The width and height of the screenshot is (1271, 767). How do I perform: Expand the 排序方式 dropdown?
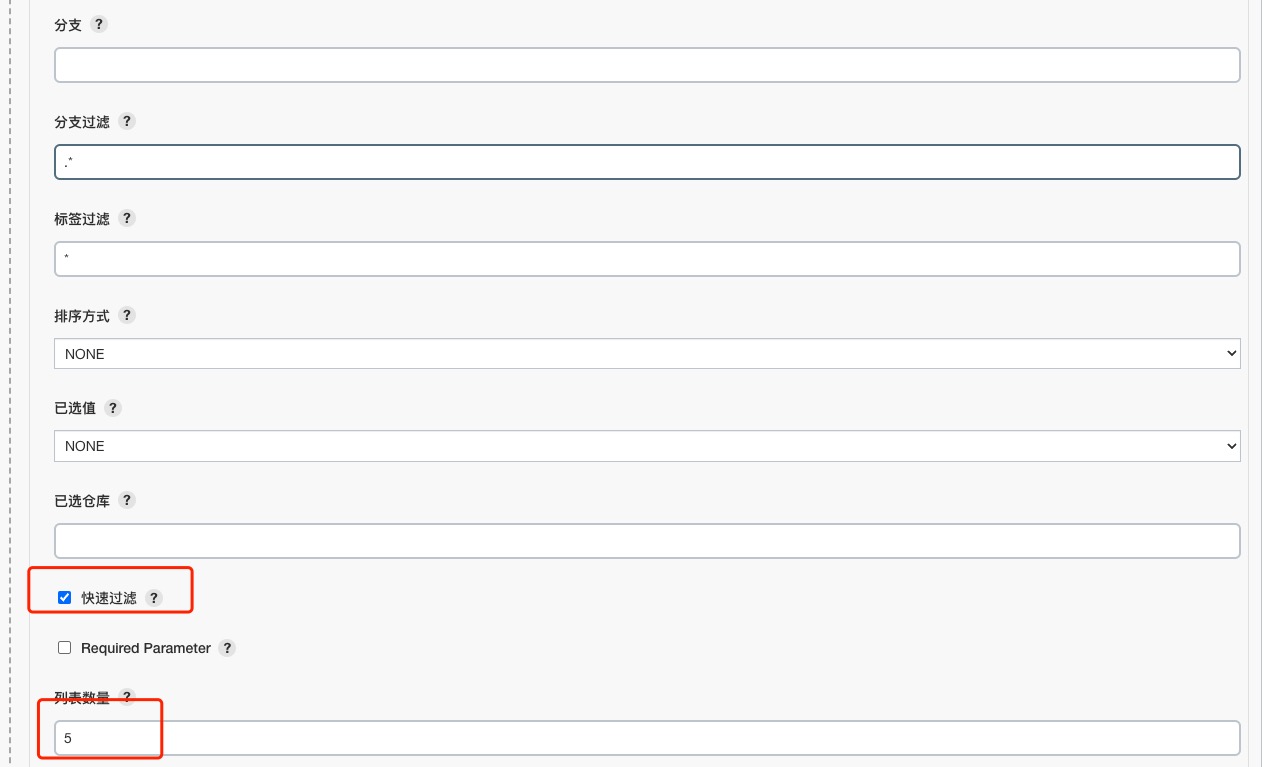click(x=647, y=354)
